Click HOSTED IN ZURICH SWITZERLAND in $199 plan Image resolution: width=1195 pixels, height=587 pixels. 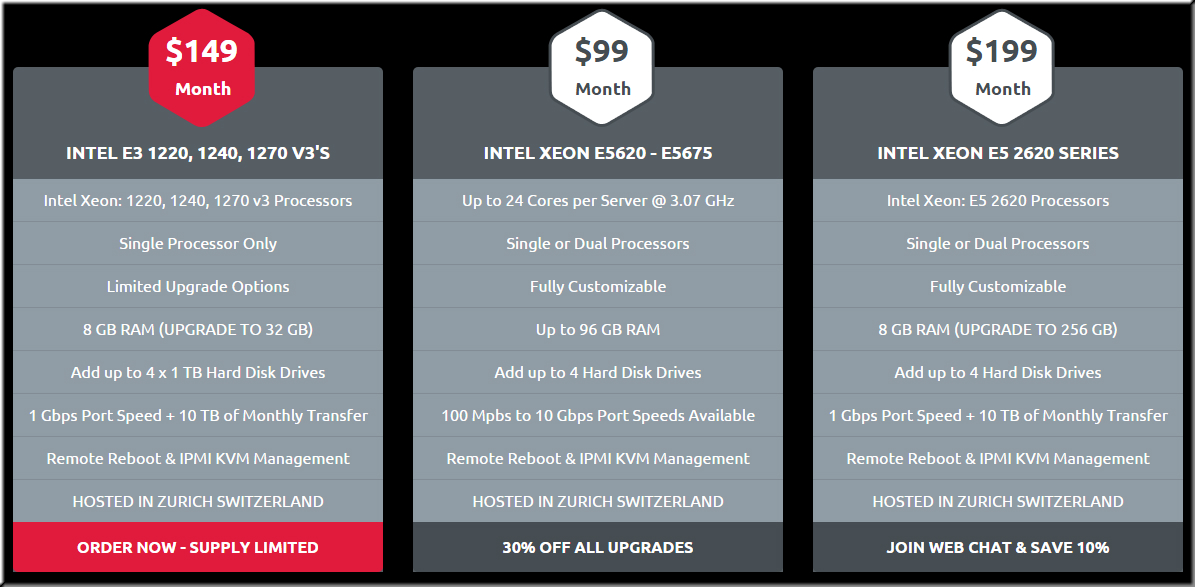pyautogui.click(x=998, y=501)
